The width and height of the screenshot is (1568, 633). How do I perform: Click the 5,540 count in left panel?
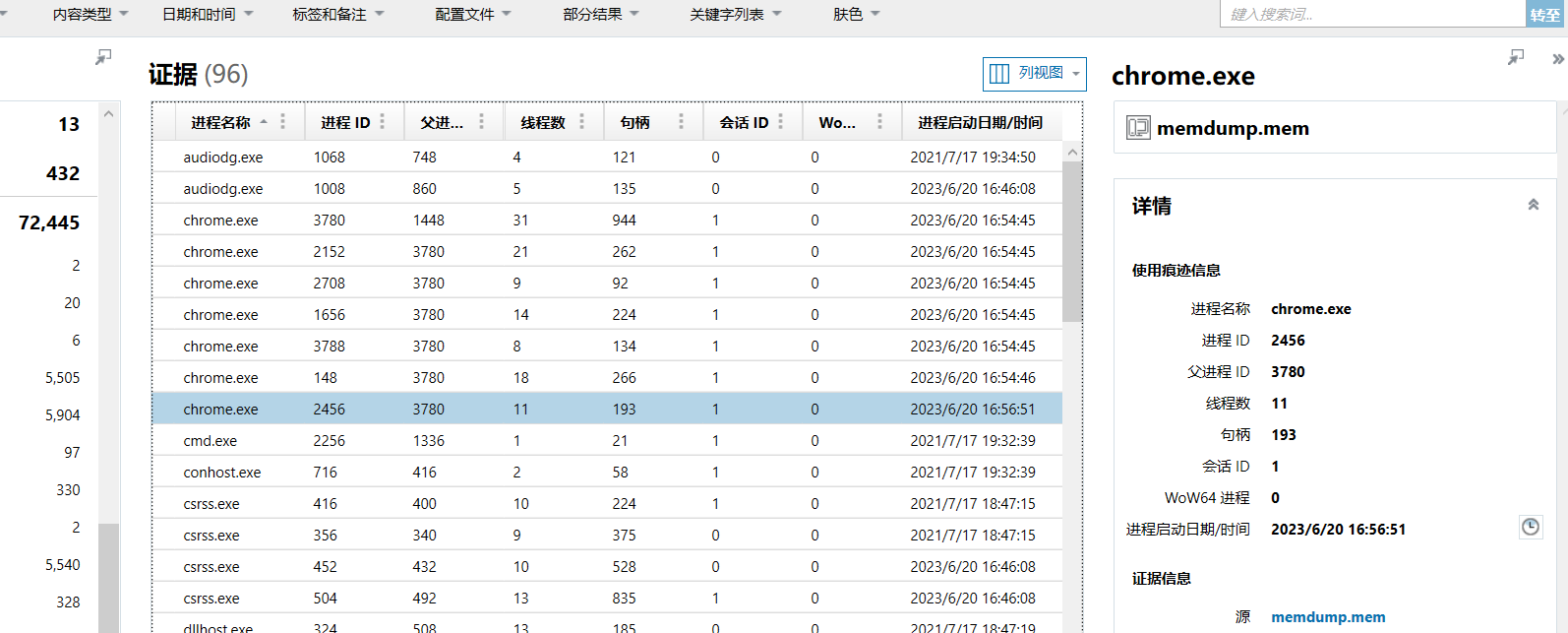[63, 564]
